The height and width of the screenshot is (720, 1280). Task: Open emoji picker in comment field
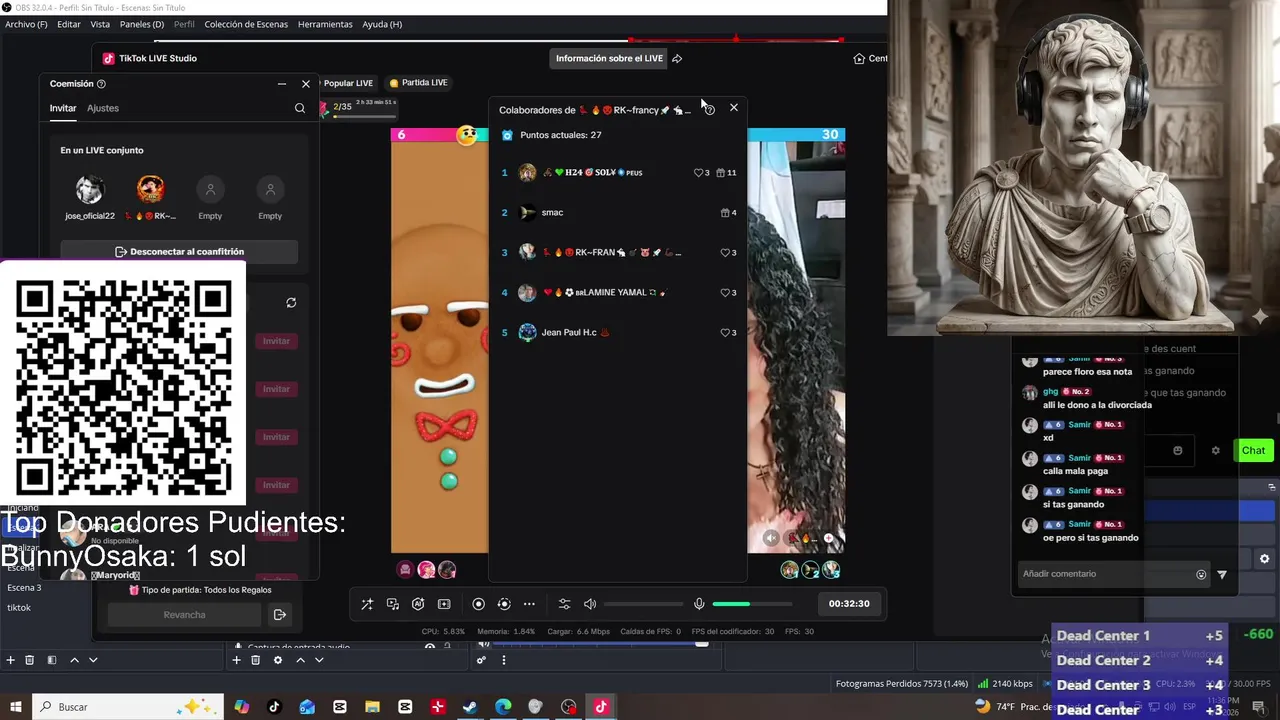[1201, 575]
